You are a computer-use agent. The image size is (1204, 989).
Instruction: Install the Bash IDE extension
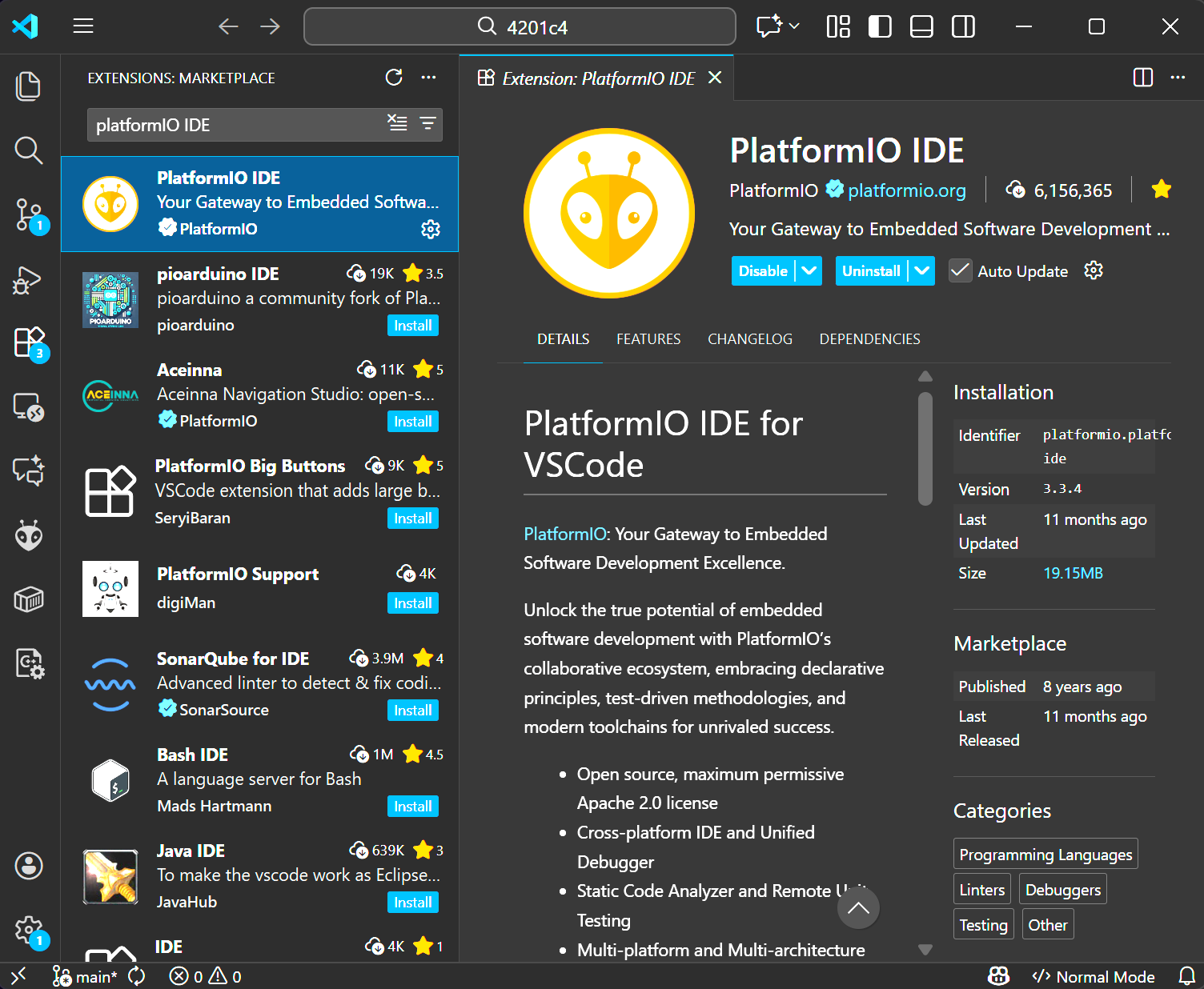[413, 807]
